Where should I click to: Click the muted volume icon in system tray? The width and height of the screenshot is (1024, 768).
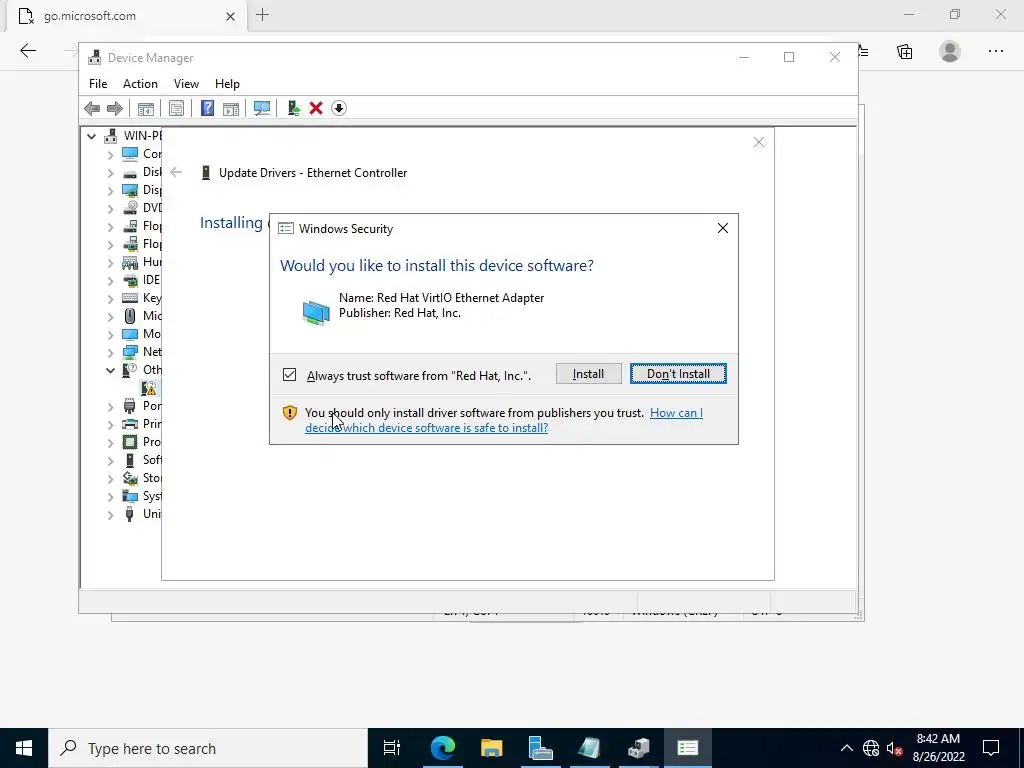point(894,748)
